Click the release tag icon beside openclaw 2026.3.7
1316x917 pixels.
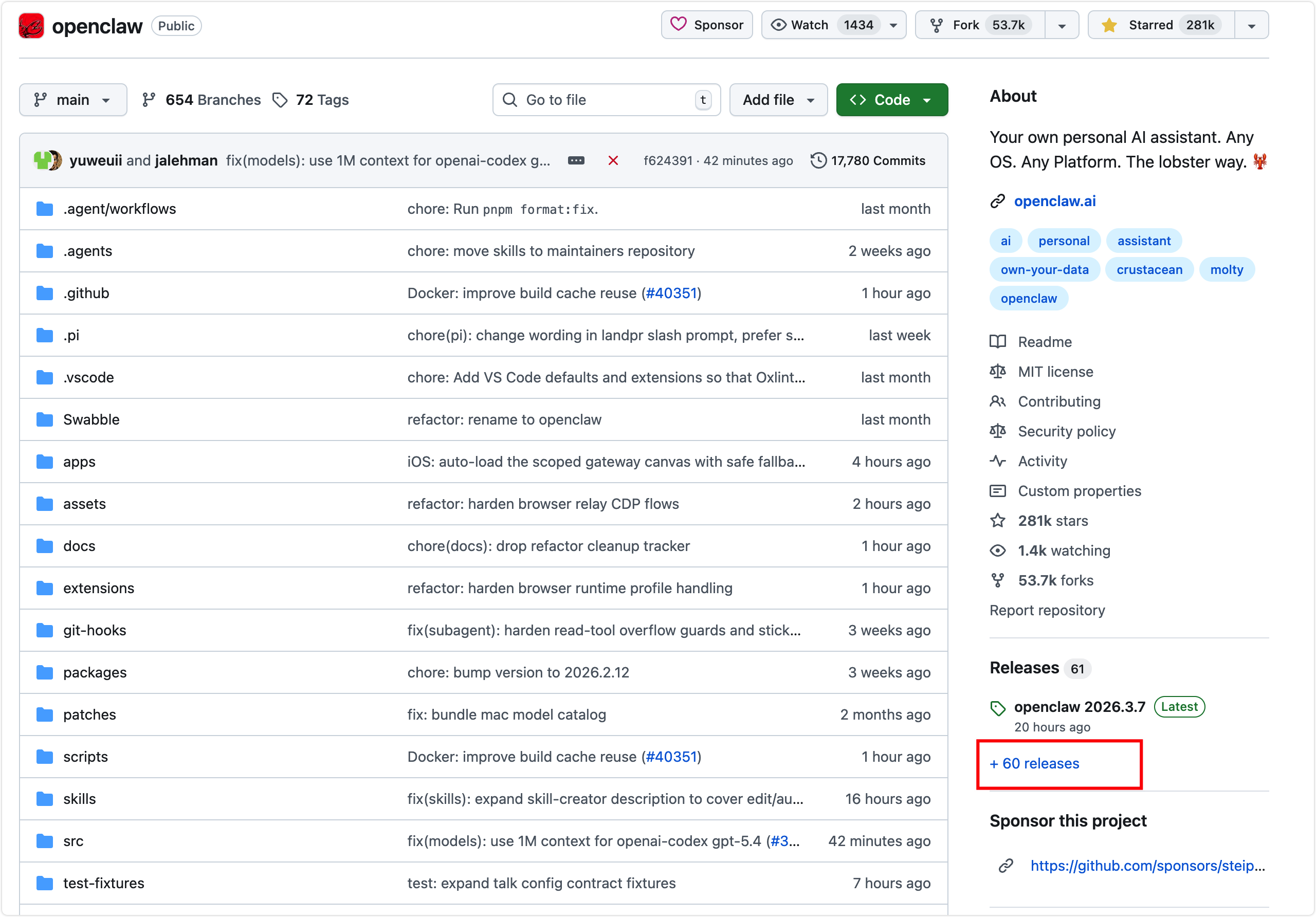997,708
